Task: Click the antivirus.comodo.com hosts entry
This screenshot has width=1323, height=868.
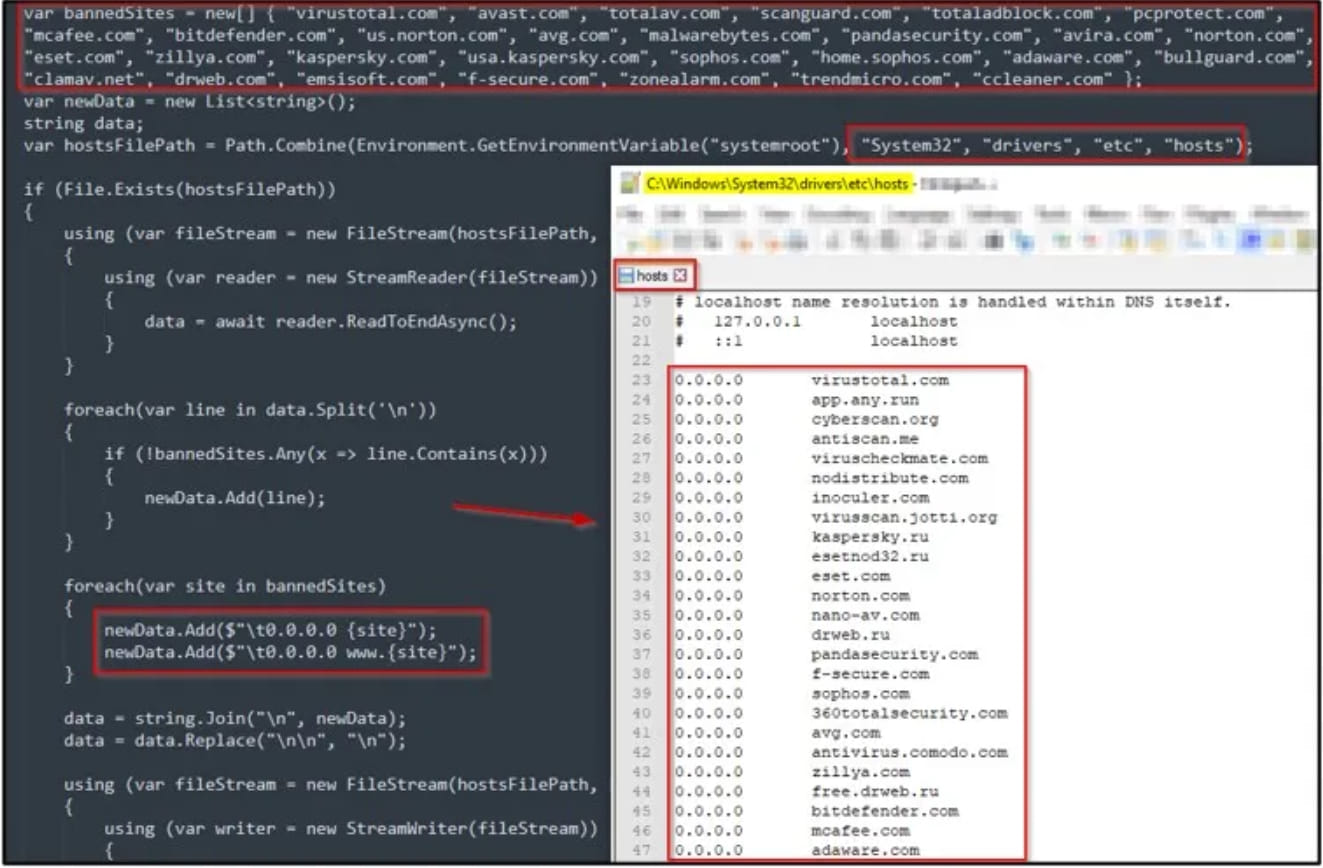Action: pyautogui.click(x=909, y=752)
